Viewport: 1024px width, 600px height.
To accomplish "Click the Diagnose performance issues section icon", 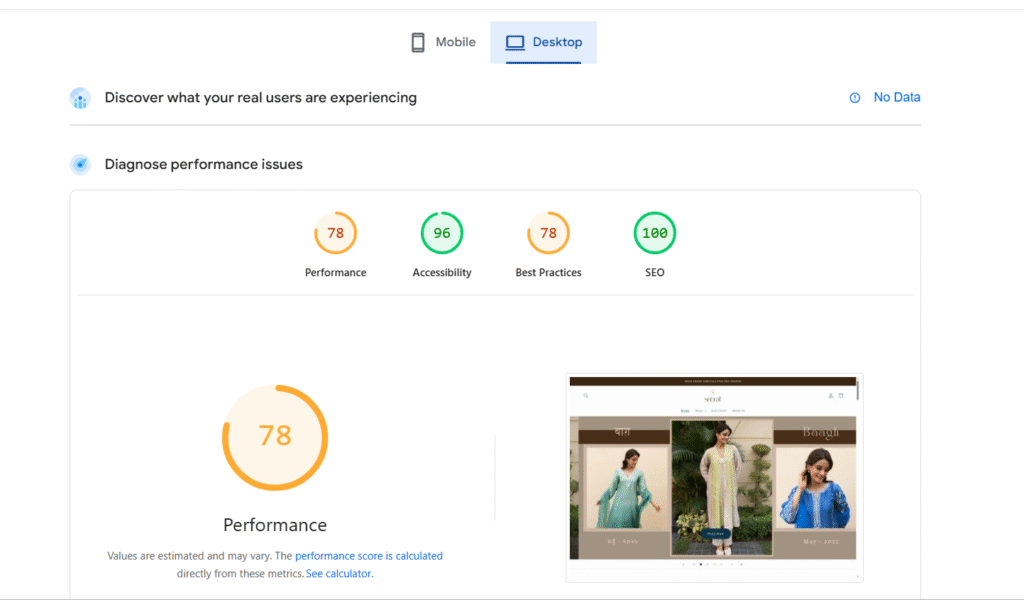I will coord(80,164).
